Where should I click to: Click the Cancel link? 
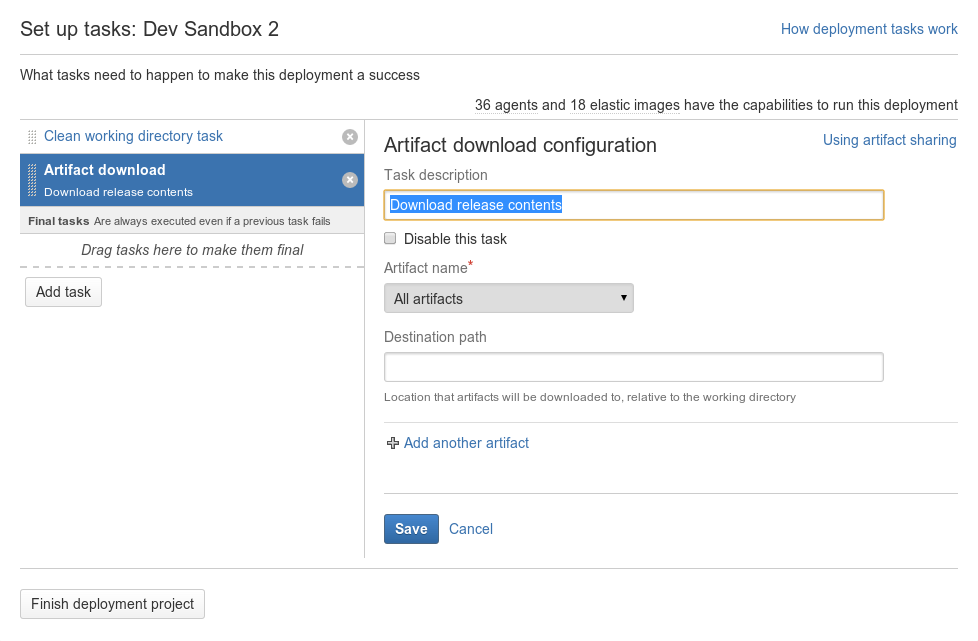point(471,529)
